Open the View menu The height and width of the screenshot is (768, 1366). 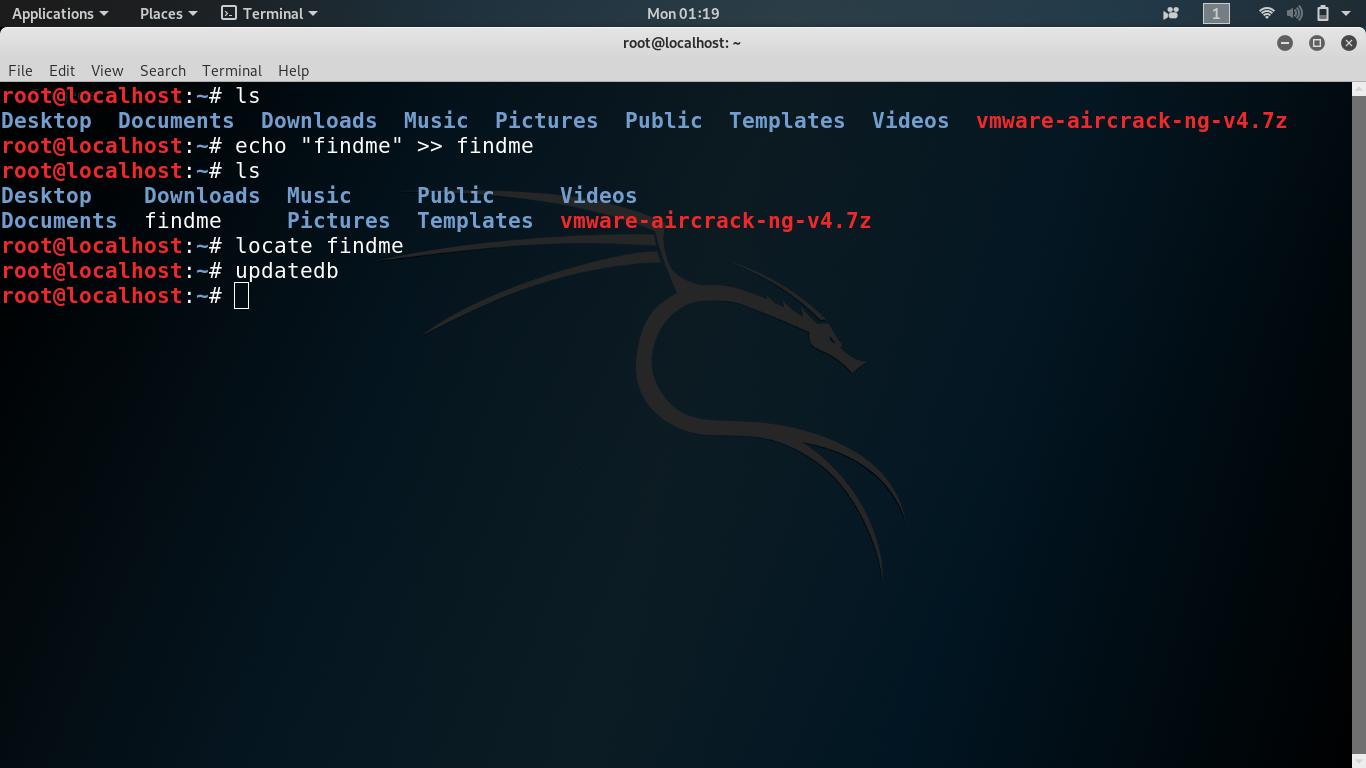(107, 70)
